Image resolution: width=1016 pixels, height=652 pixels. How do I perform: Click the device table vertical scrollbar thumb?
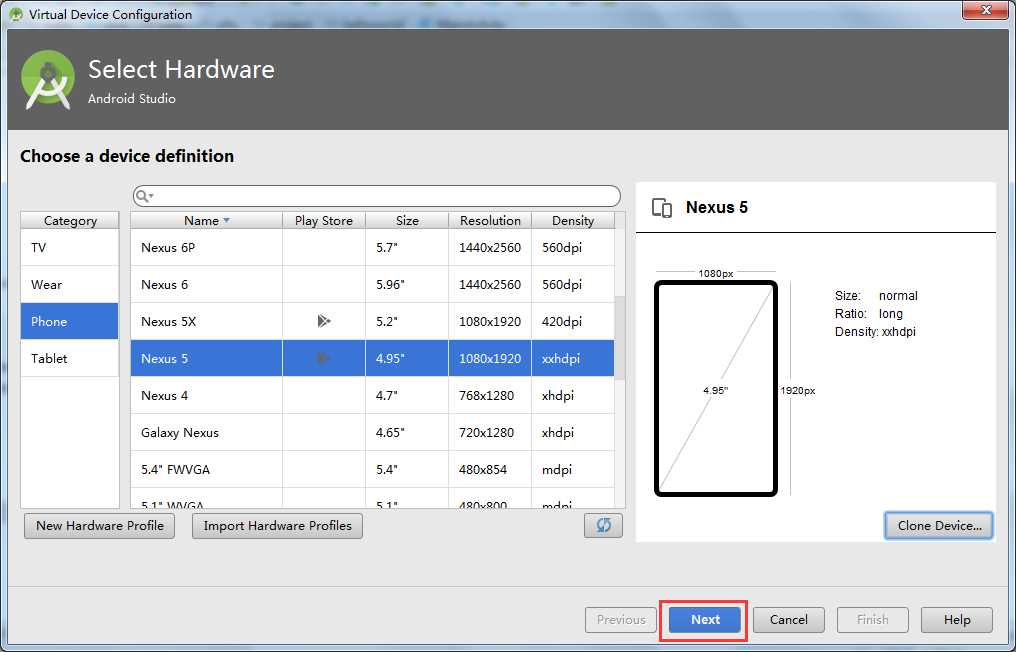pos(619,338)
